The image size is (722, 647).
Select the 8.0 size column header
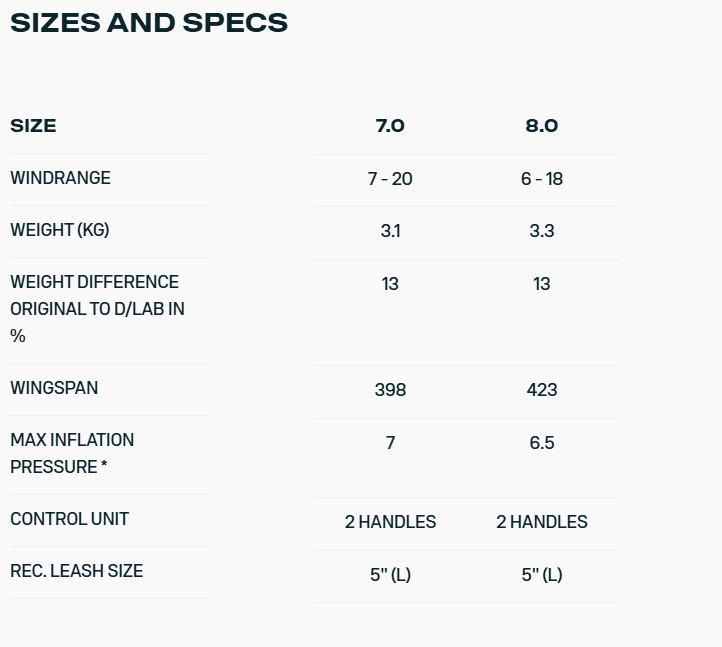point(541,126)
